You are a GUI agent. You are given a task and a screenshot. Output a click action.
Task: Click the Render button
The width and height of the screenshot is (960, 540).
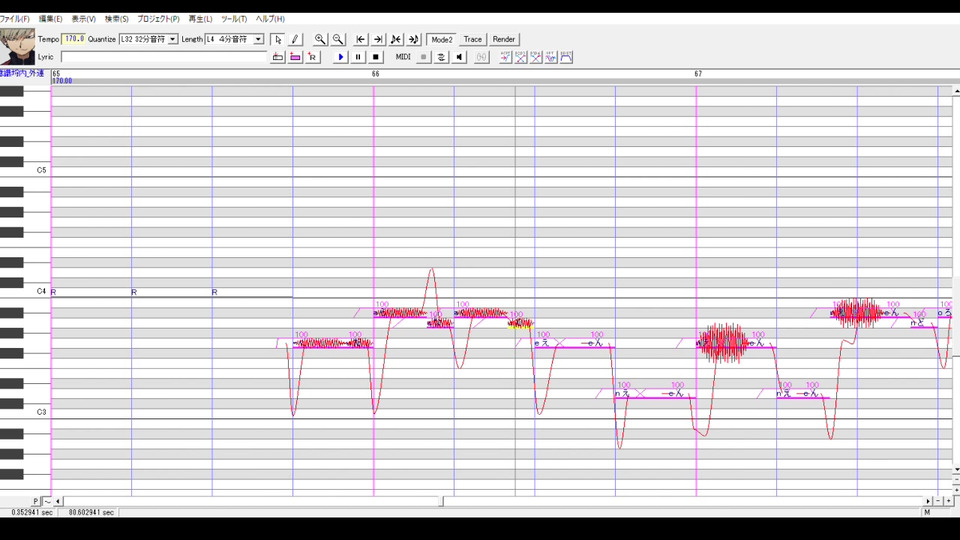coord(504,39)
